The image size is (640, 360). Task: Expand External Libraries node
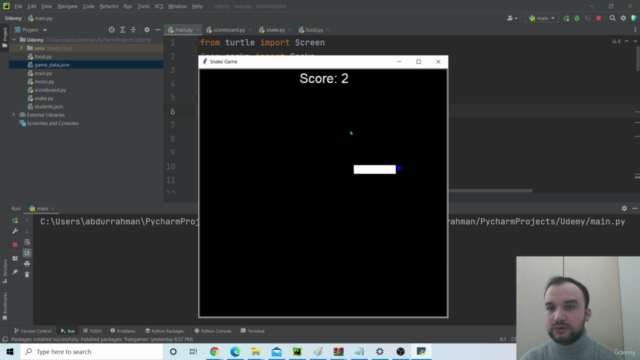point(14,115)
